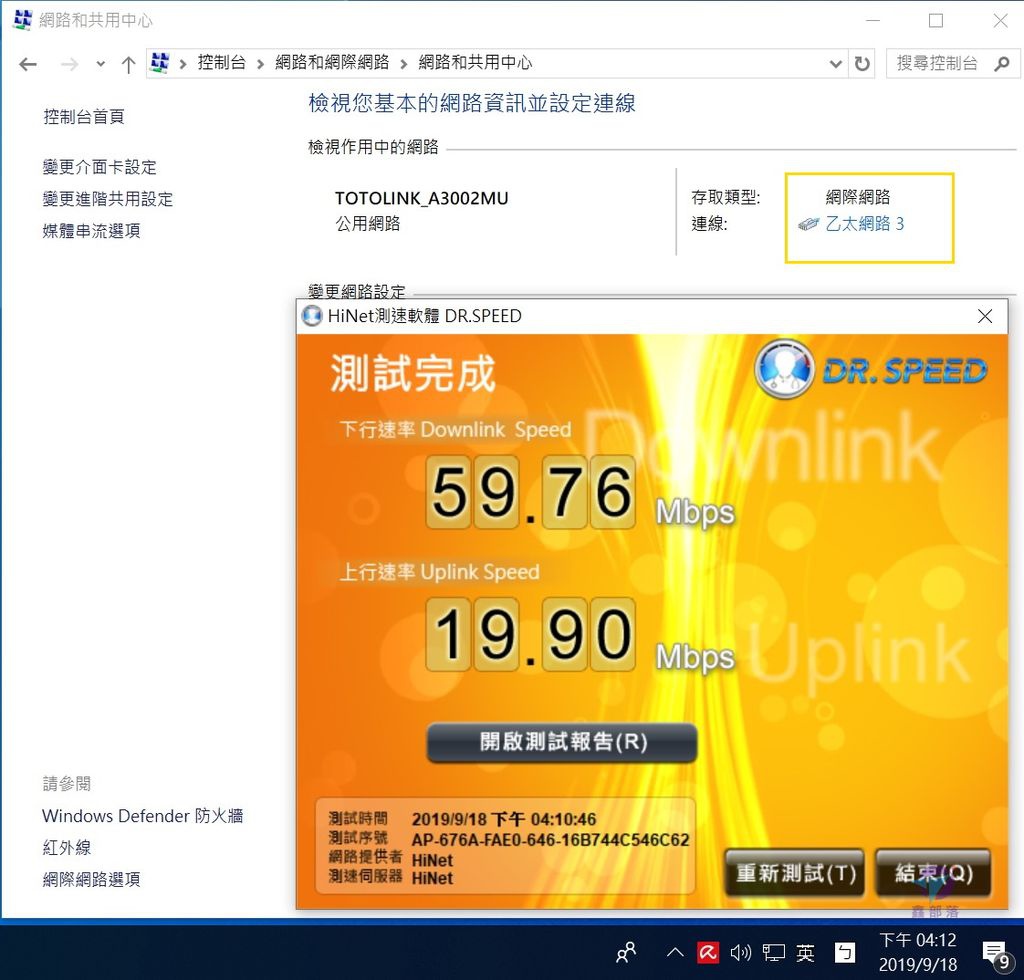The height and width of the screenshot is (980, 1024).
Task: Go back using the navigation back arrow
Action: pos(27,64)
